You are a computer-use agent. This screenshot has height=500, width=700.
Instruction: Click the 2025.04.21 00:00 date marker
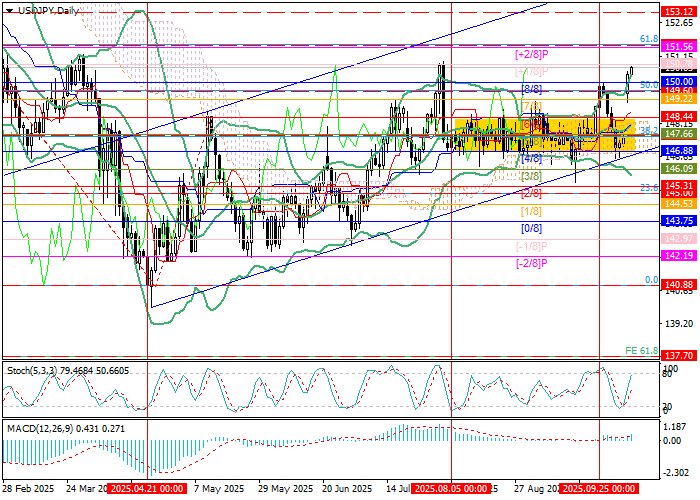[147, 488]
